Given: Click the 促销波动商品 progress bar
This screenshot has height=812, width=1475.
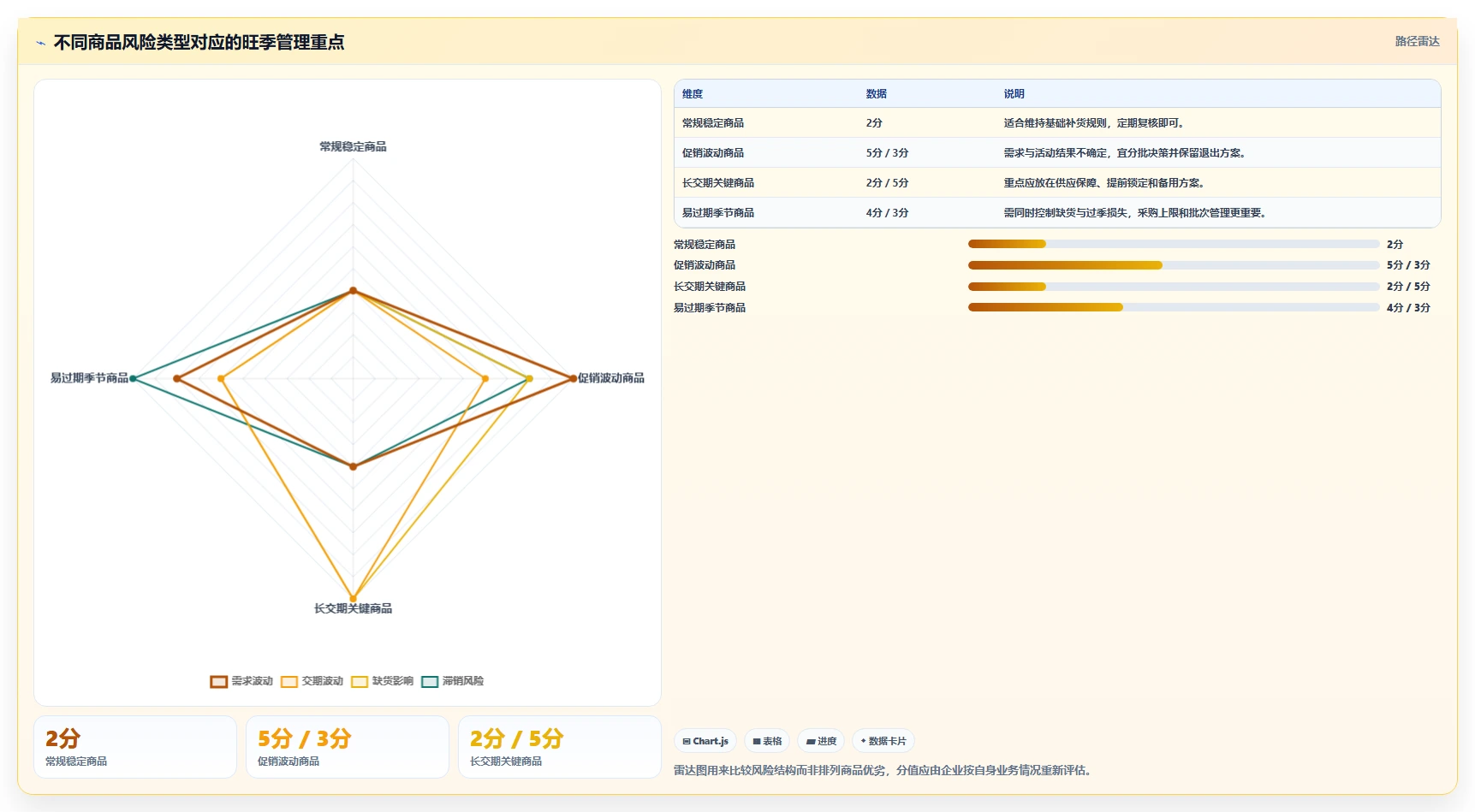Looking at the screenshot, I should pos(1174,265).
